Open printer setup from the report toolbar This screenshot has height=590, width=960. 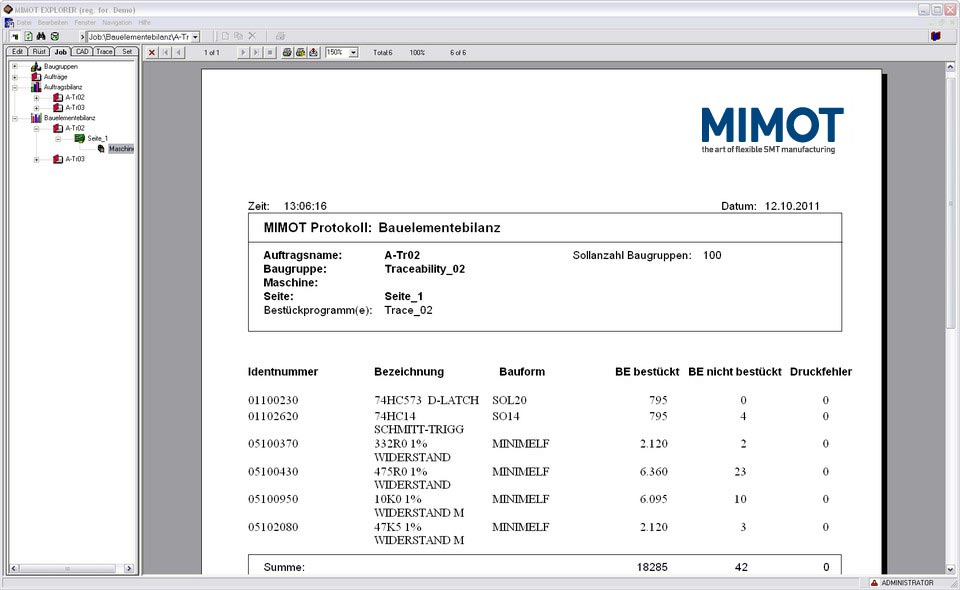tap(300, 53)
